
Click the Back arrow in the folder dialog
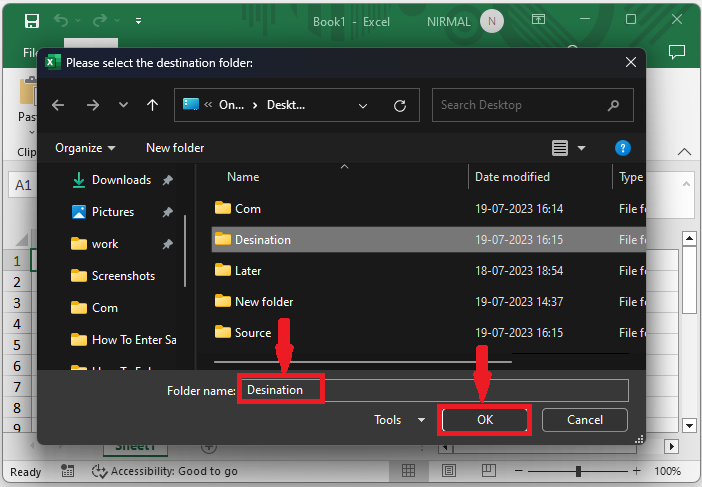point(58,105)
